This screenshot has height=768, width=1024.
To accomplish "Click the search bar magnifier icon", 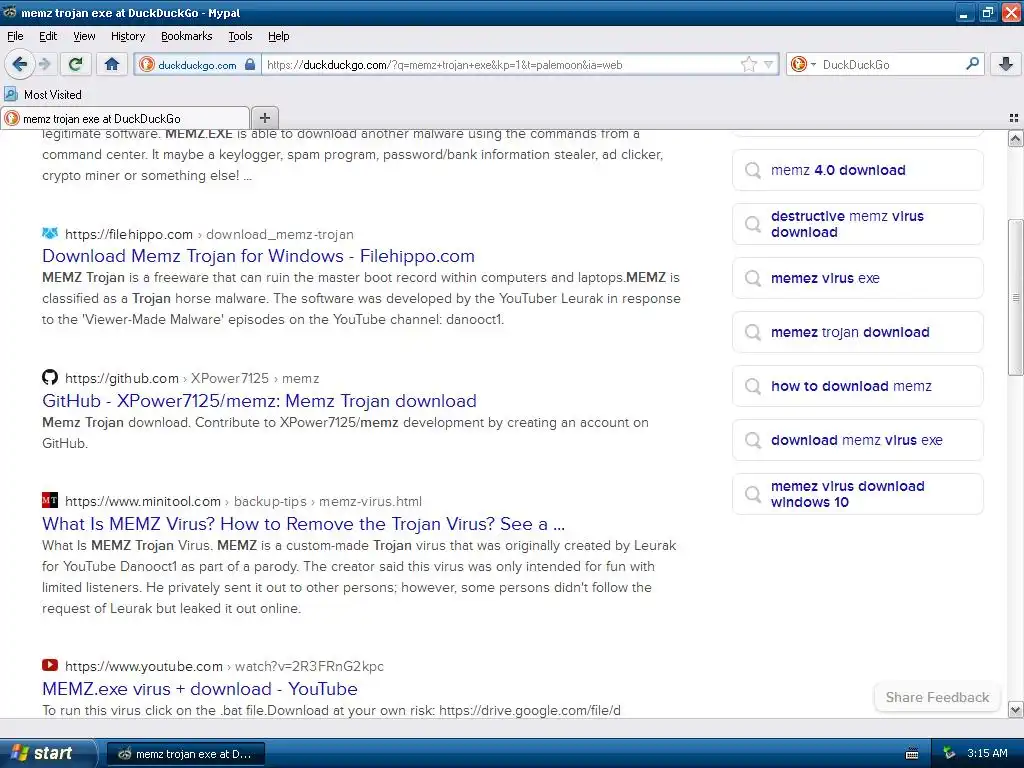I will [x=972, y=63].
